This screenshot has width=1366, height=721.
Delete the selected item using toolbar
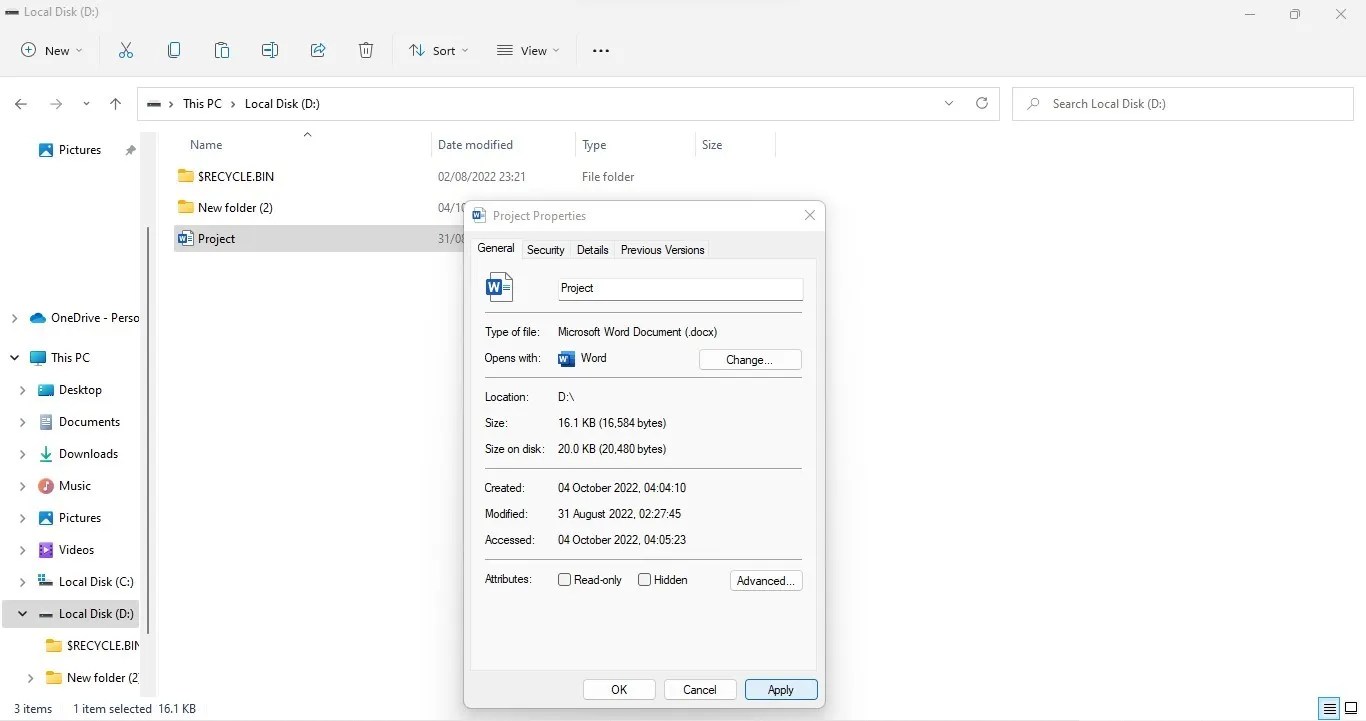(x=366, y=50)
